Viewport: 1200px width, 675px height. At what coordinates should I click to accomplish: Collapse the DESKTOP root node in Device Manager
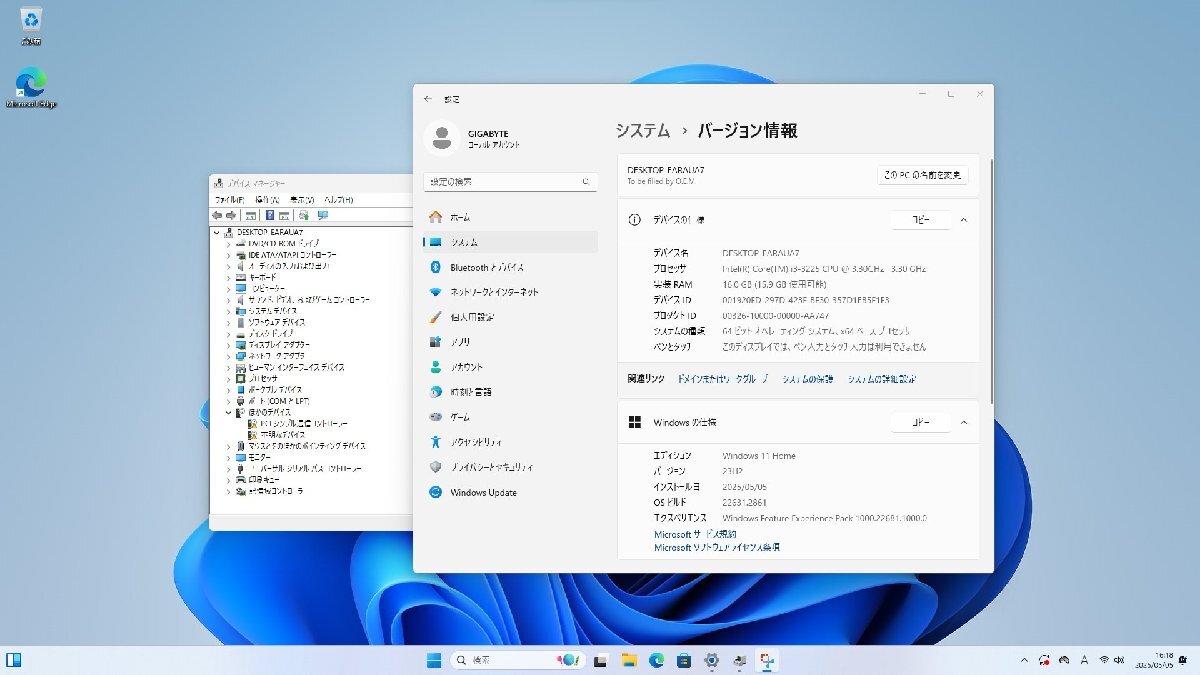217,232
